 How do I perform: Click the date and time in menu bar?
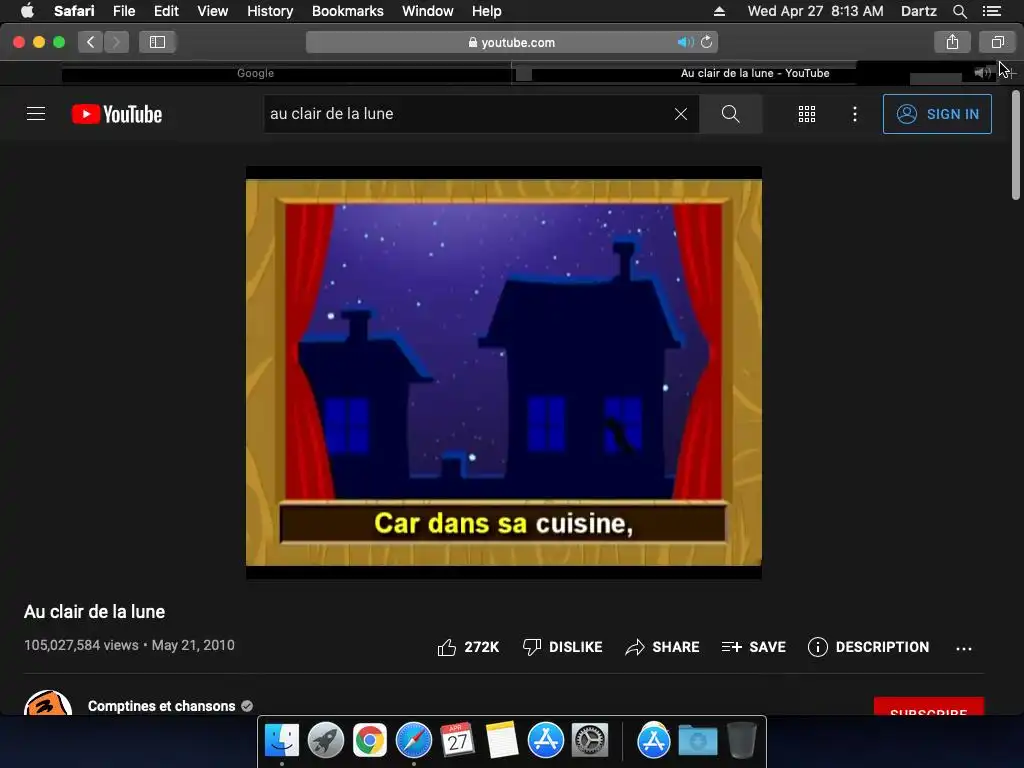point(815,11)
